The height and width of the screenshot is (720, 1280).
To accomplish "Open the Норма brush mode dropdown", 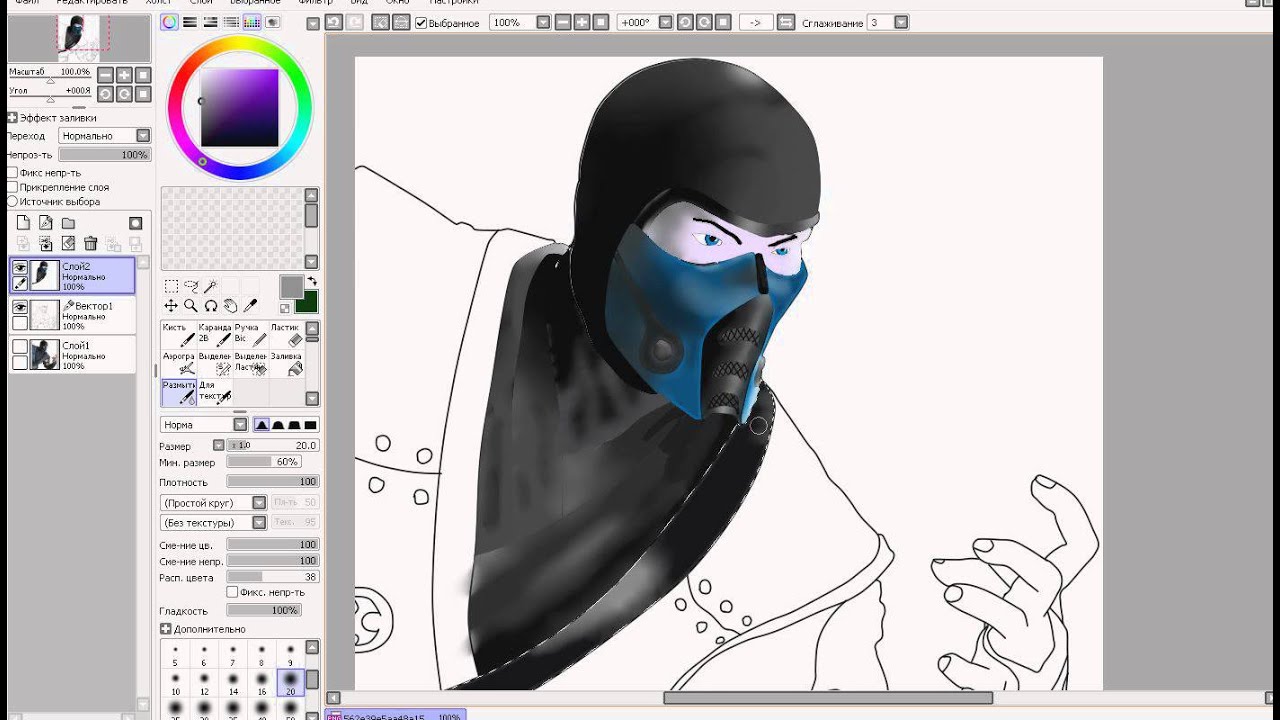I will click(204, 425).
